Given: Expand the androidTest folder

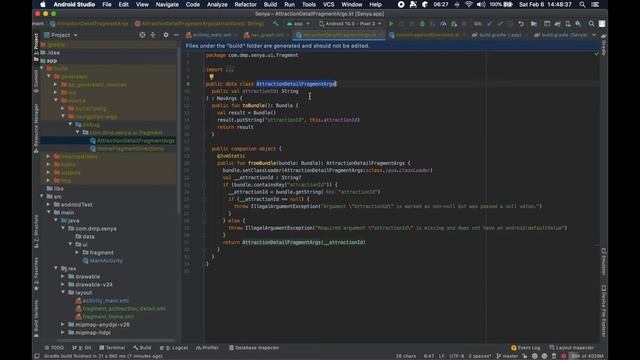Looking at the screenshot, I should pyautogui.click(x=49, y=204).
